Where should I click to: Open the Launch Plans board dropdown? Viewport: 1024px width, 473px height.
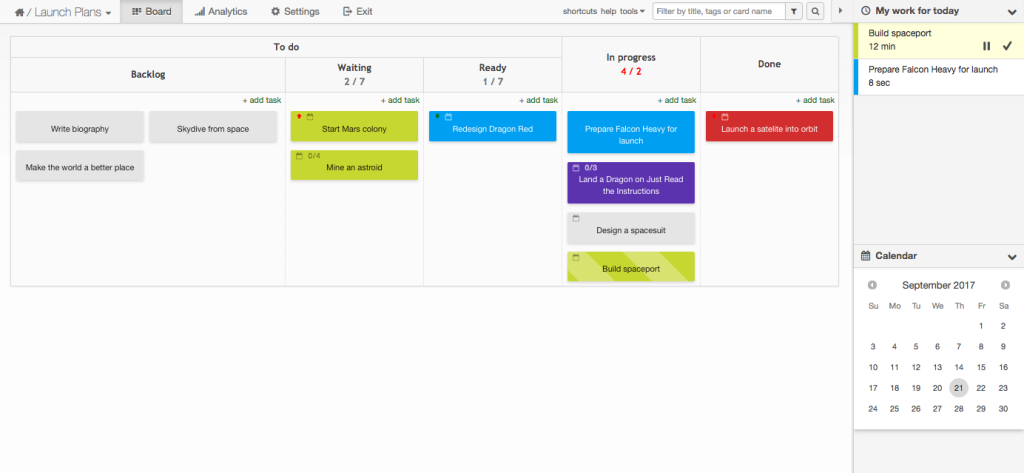coord(72,12)
